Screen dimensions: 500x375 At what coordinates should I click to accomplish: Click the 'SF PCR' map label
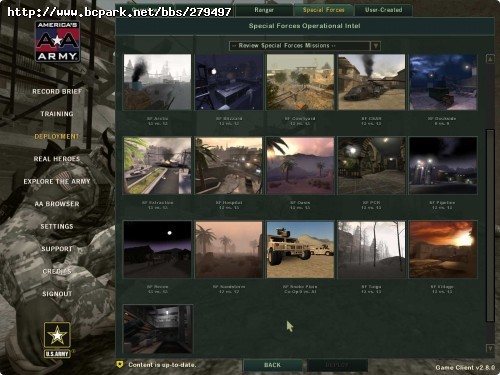click(x=371, y=203)
